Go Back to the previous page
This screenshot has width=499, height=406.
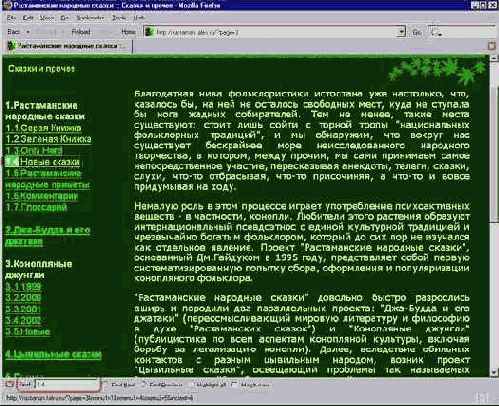[14, 32]
